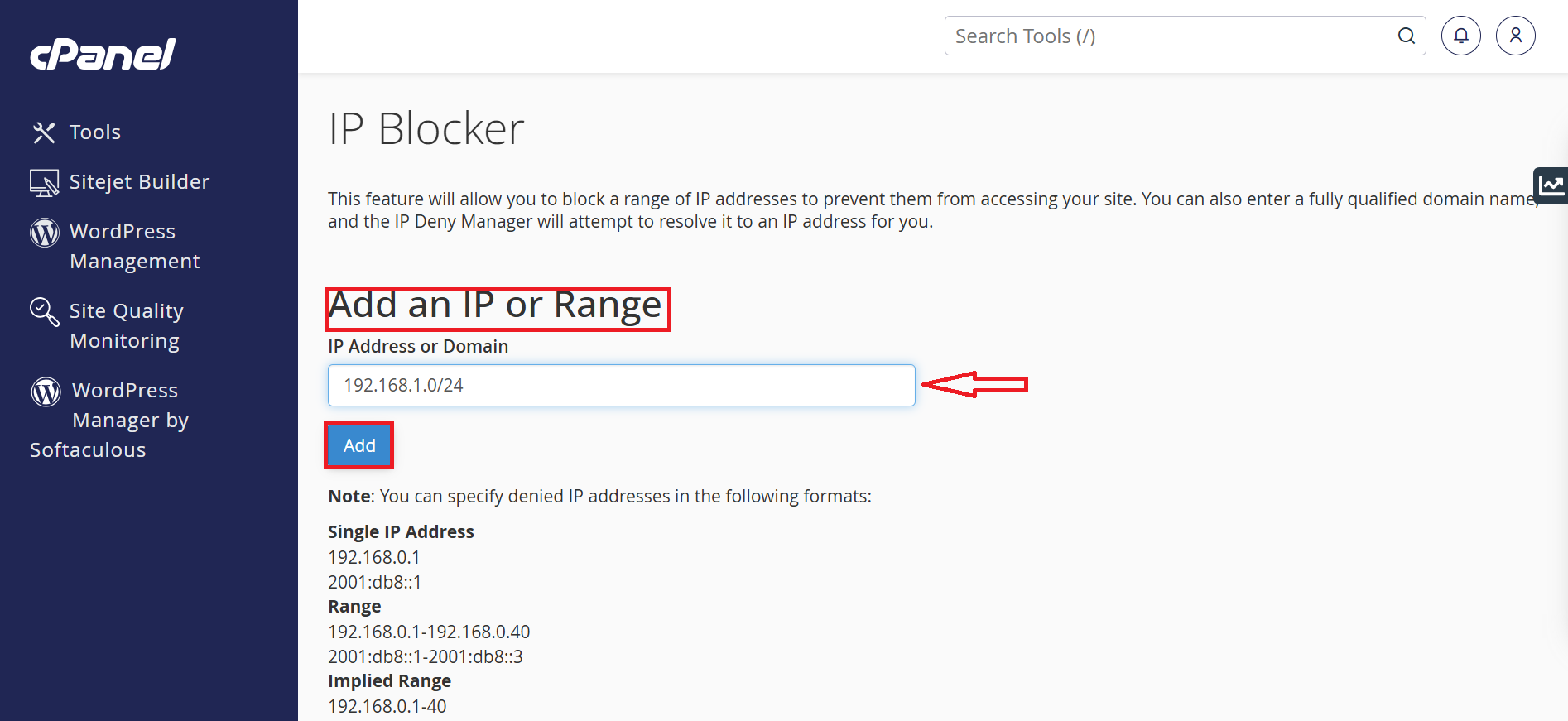The image size is (1568, 721).
Task: Click the WordPress Management logo icon
Action: pyautogui.click(x=45, y=233)
